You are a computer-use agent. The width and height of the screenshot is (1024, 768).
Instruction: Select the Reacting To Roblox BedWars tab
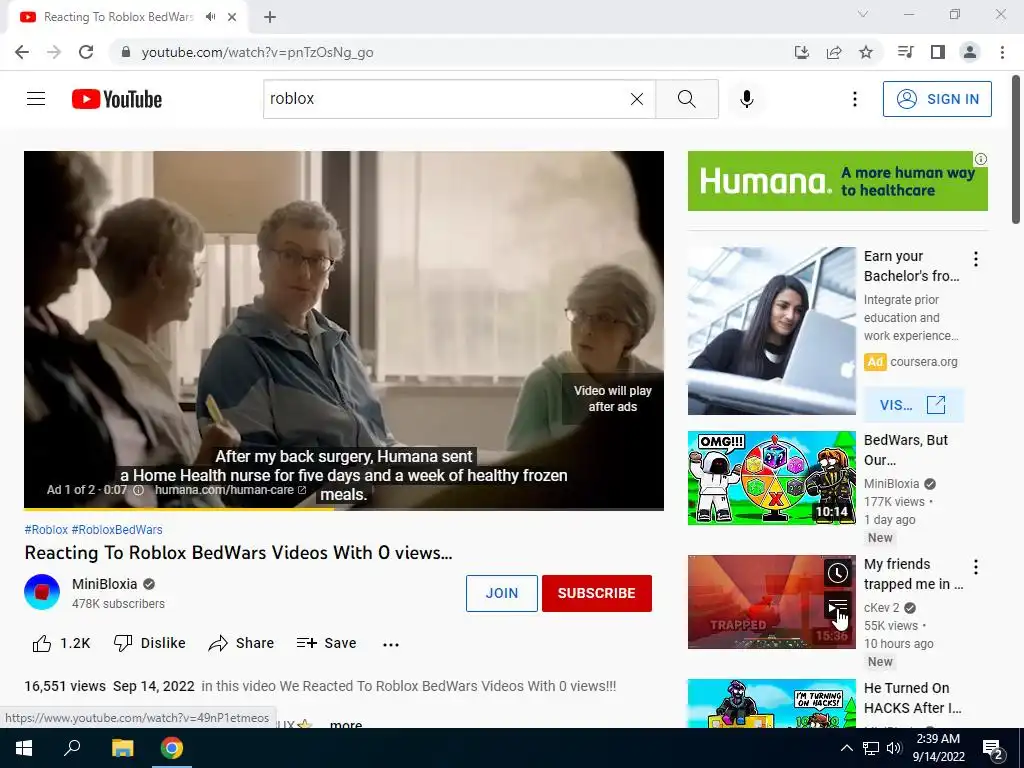pyautogui.click(x=118, y=17)
